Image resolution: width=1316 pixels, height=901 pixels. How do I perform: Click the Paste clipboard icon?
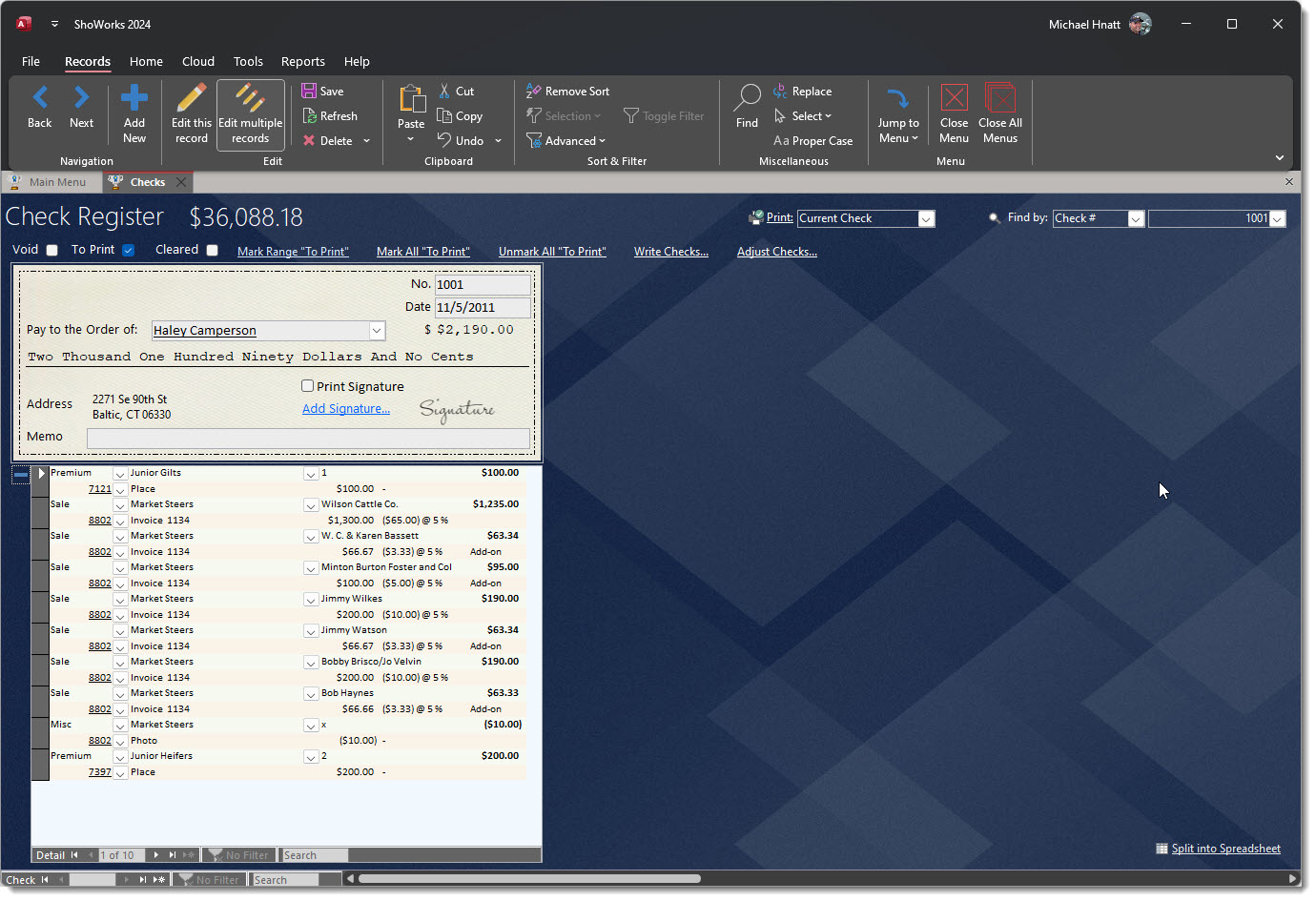point(411,99)
